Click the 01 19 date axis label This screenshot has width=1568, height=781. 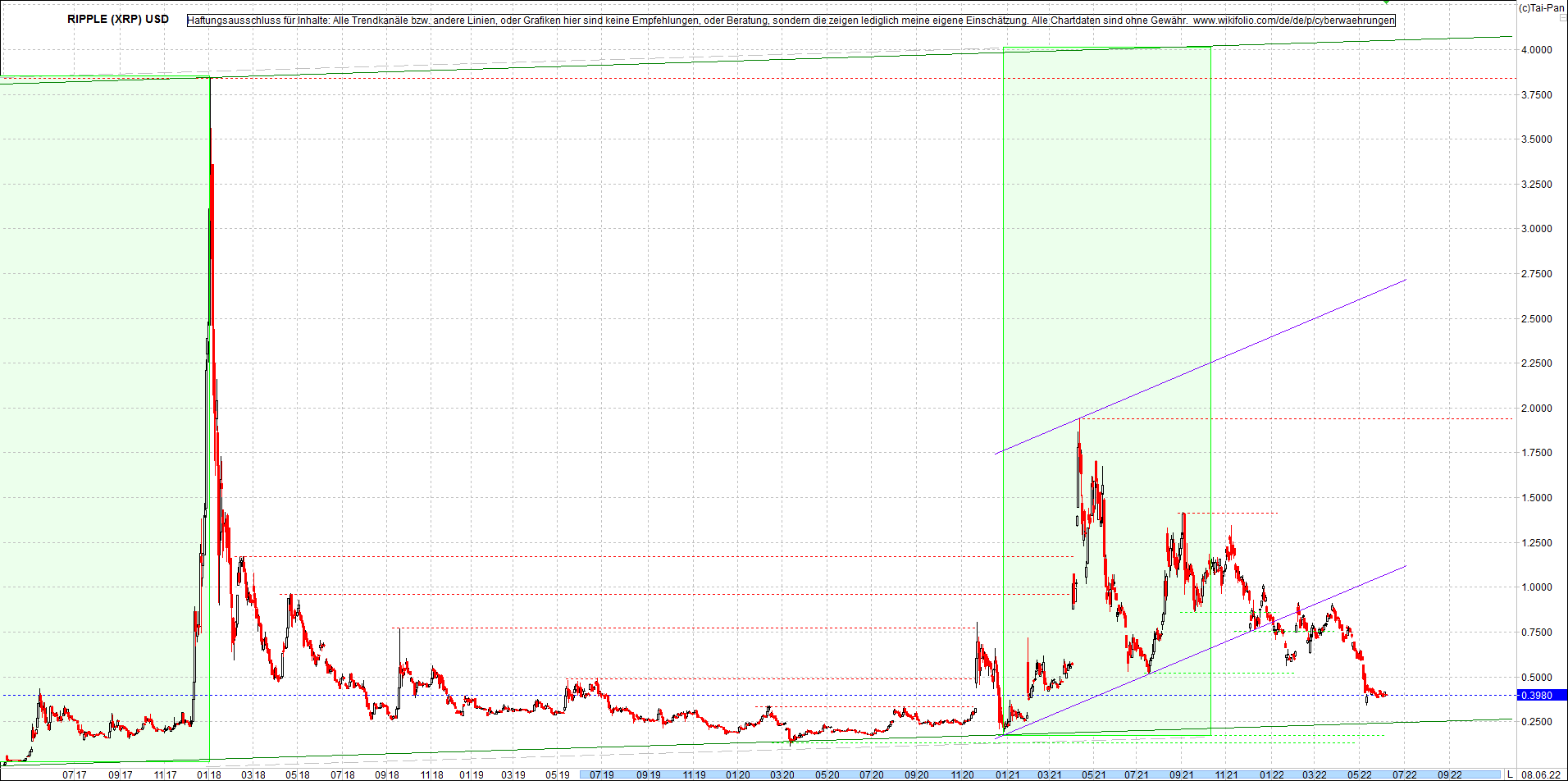pos(472,774)
